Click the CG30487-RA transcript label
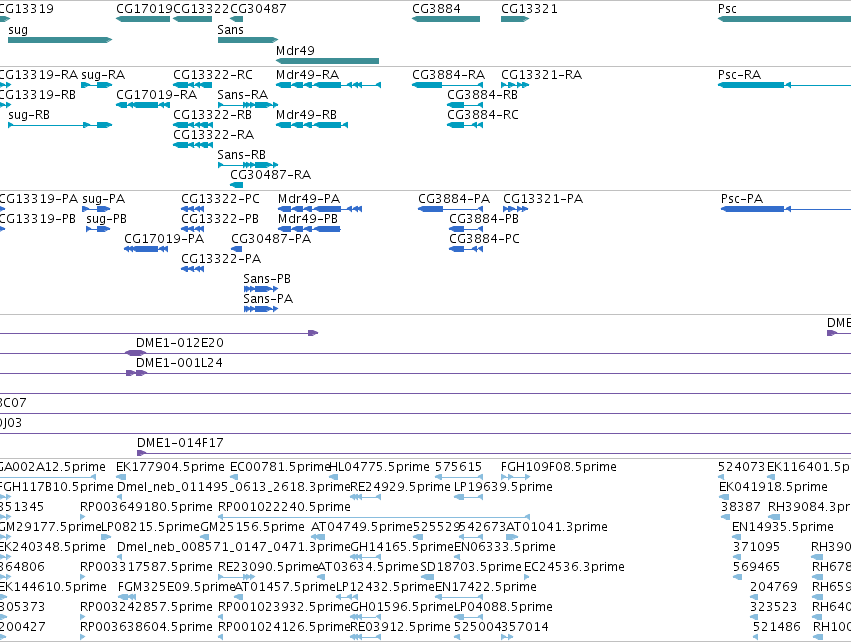Screen dimensions: 851x642 pyautogui.click(x=271, y=175)
